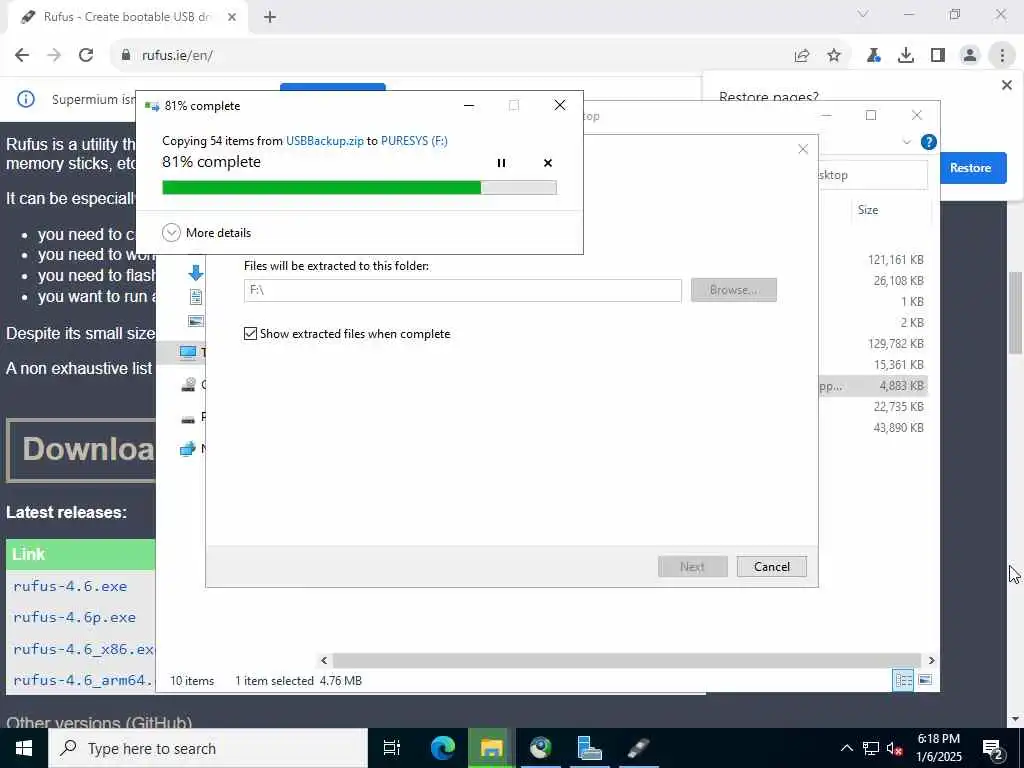Screen dimensions: 1024x768
Task: Click the Explorer help question mark icon
Action: click(928, 142)
